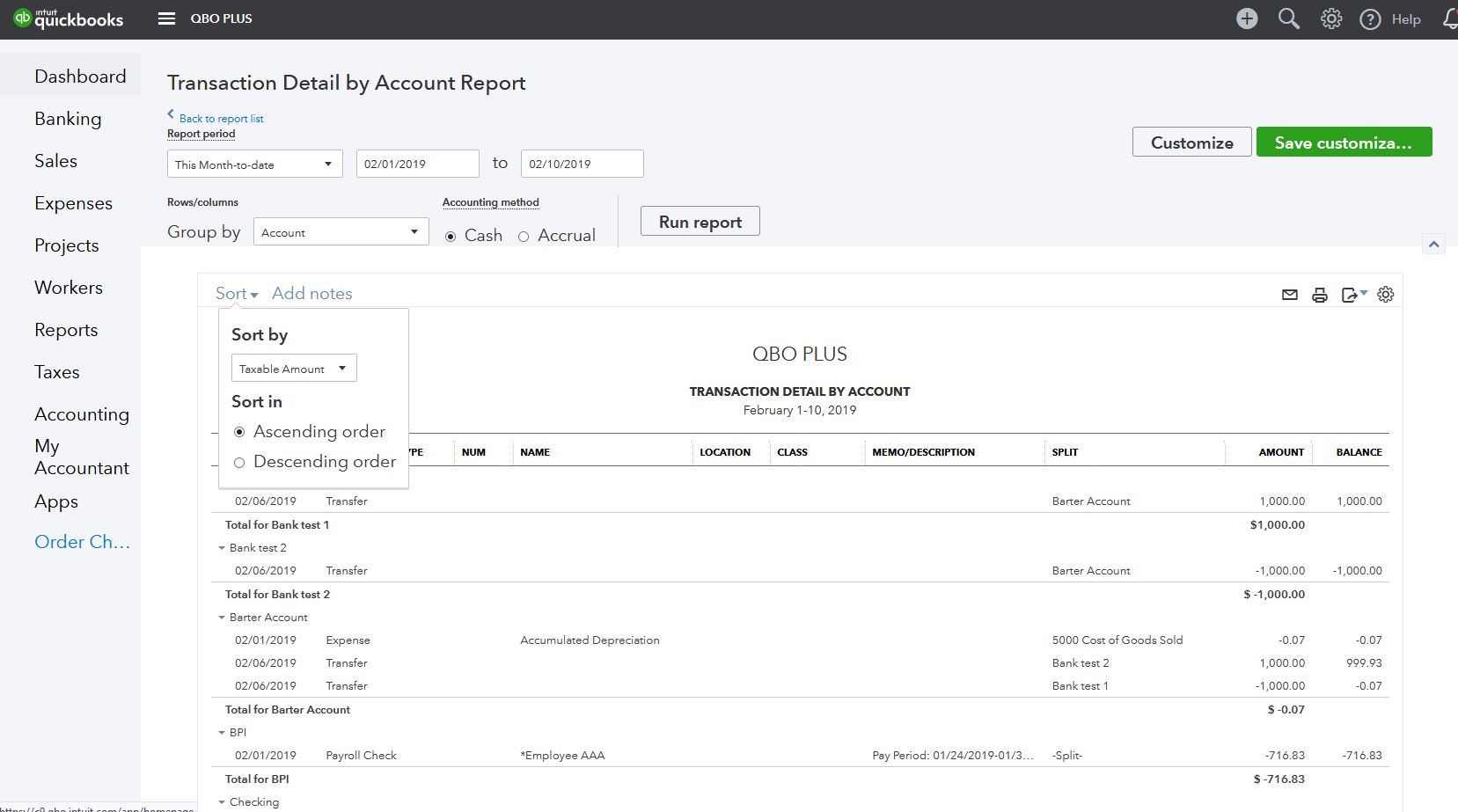Open the notifications bell icon

[1450, 18]
